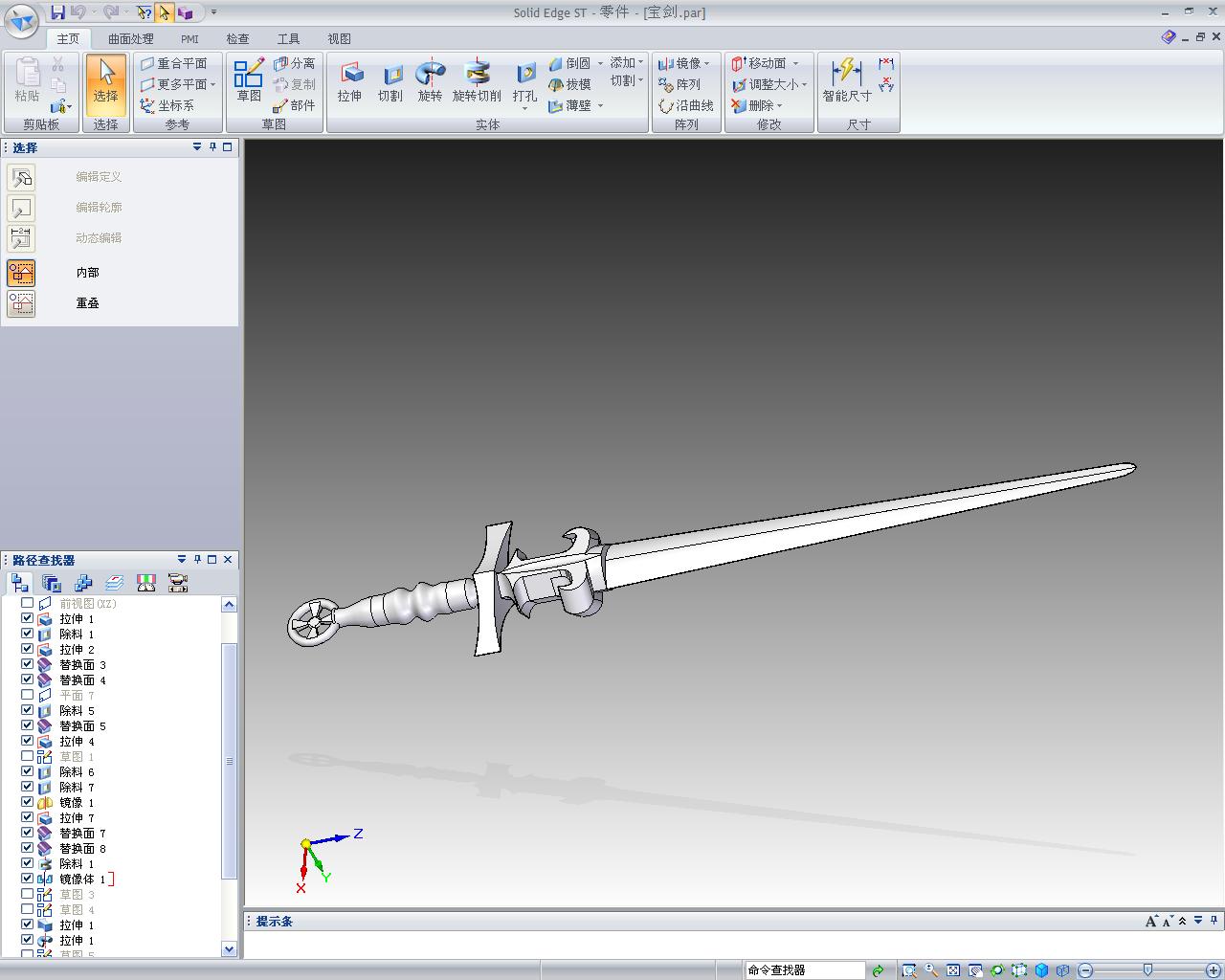This screenshot has height=980, width=1225.
Task: Click the shaded cube view style icon
Action: (x=1041, y=970)
